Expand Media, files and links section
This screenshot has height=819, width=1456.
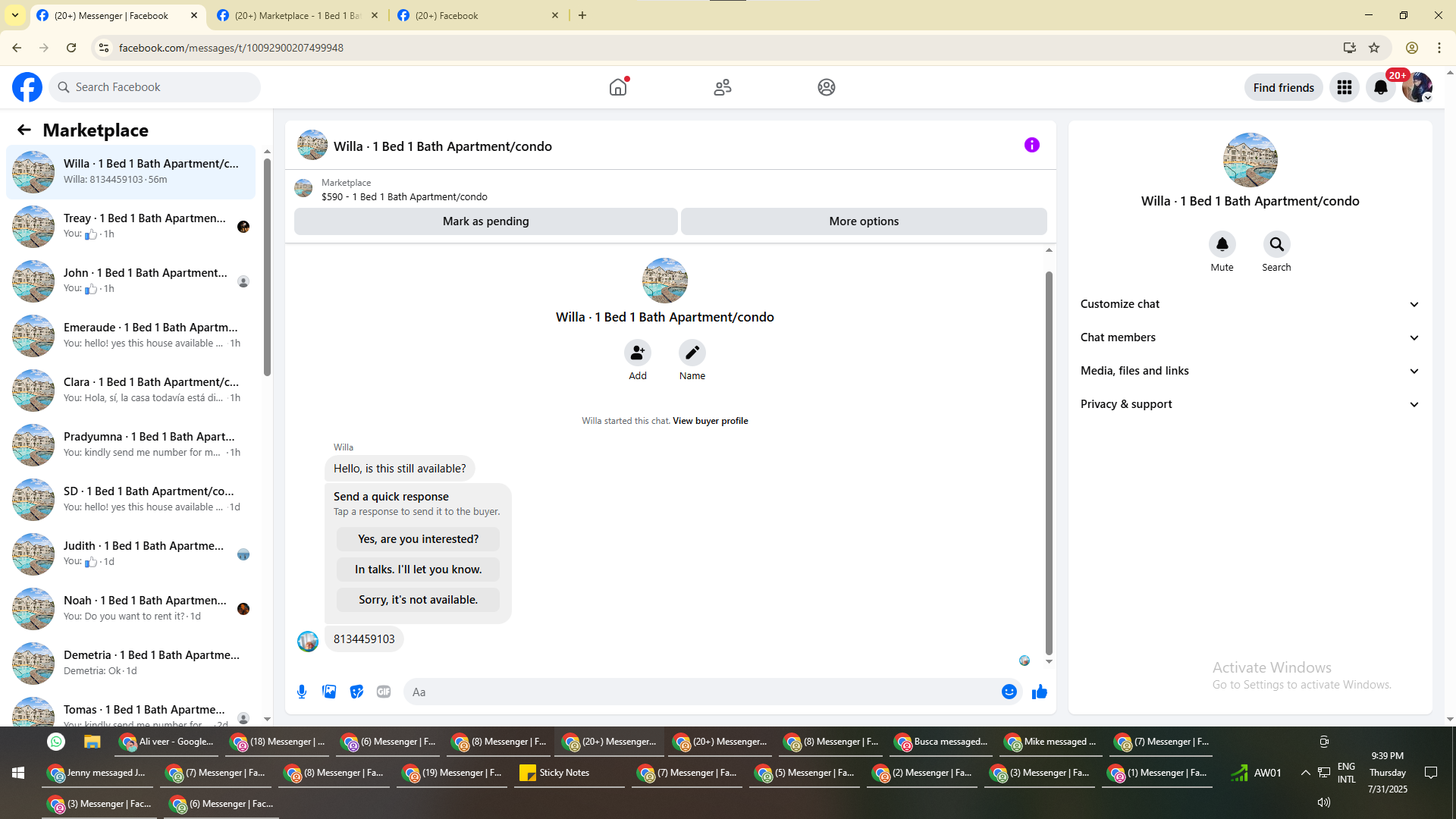1249,371
